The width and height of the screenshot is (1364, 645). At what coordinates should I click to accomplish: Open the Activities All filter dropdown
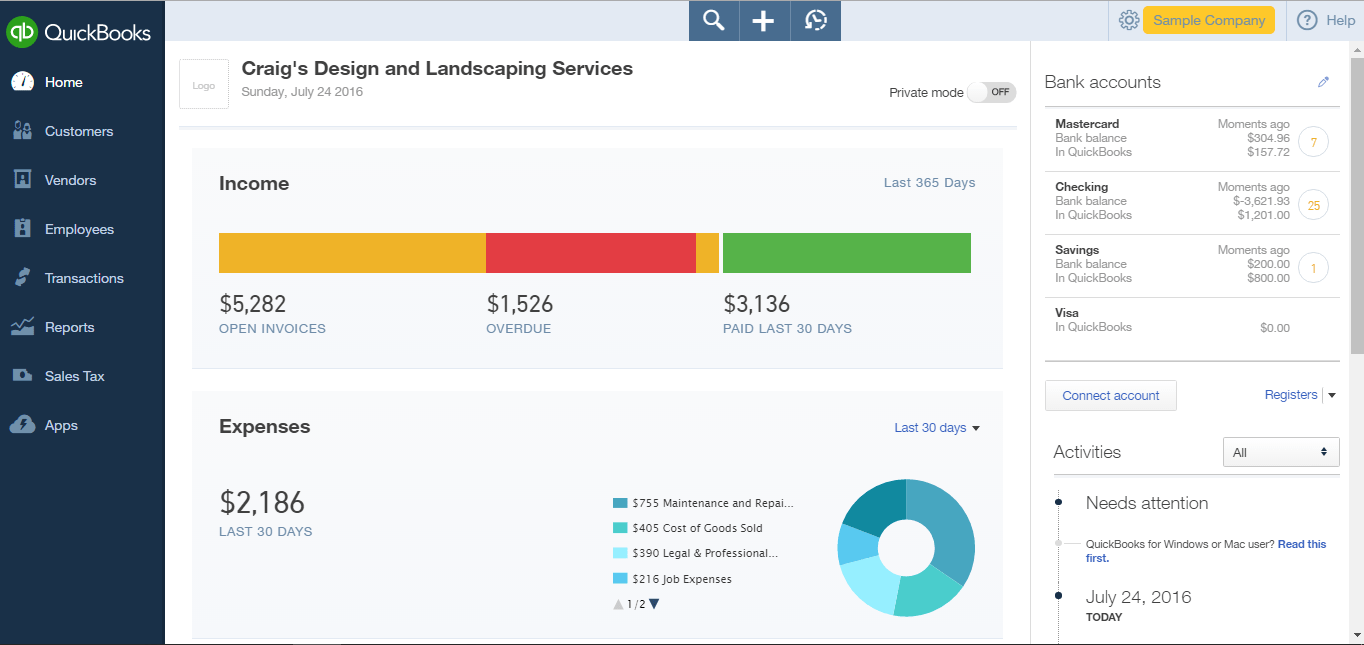point(1281,452)
